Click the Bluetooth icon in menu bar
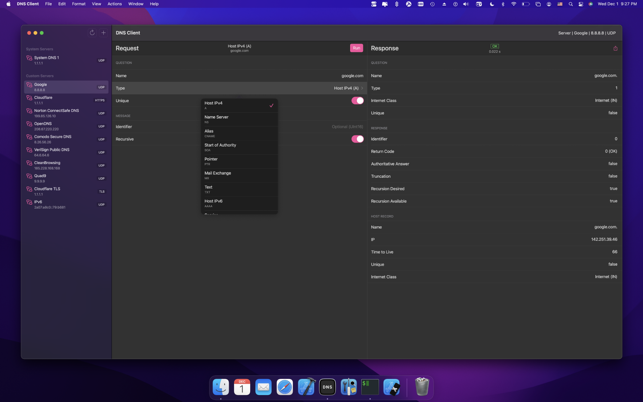Image resolution: width=643 pixels, height=402 pixels. (x=503, y=4)
